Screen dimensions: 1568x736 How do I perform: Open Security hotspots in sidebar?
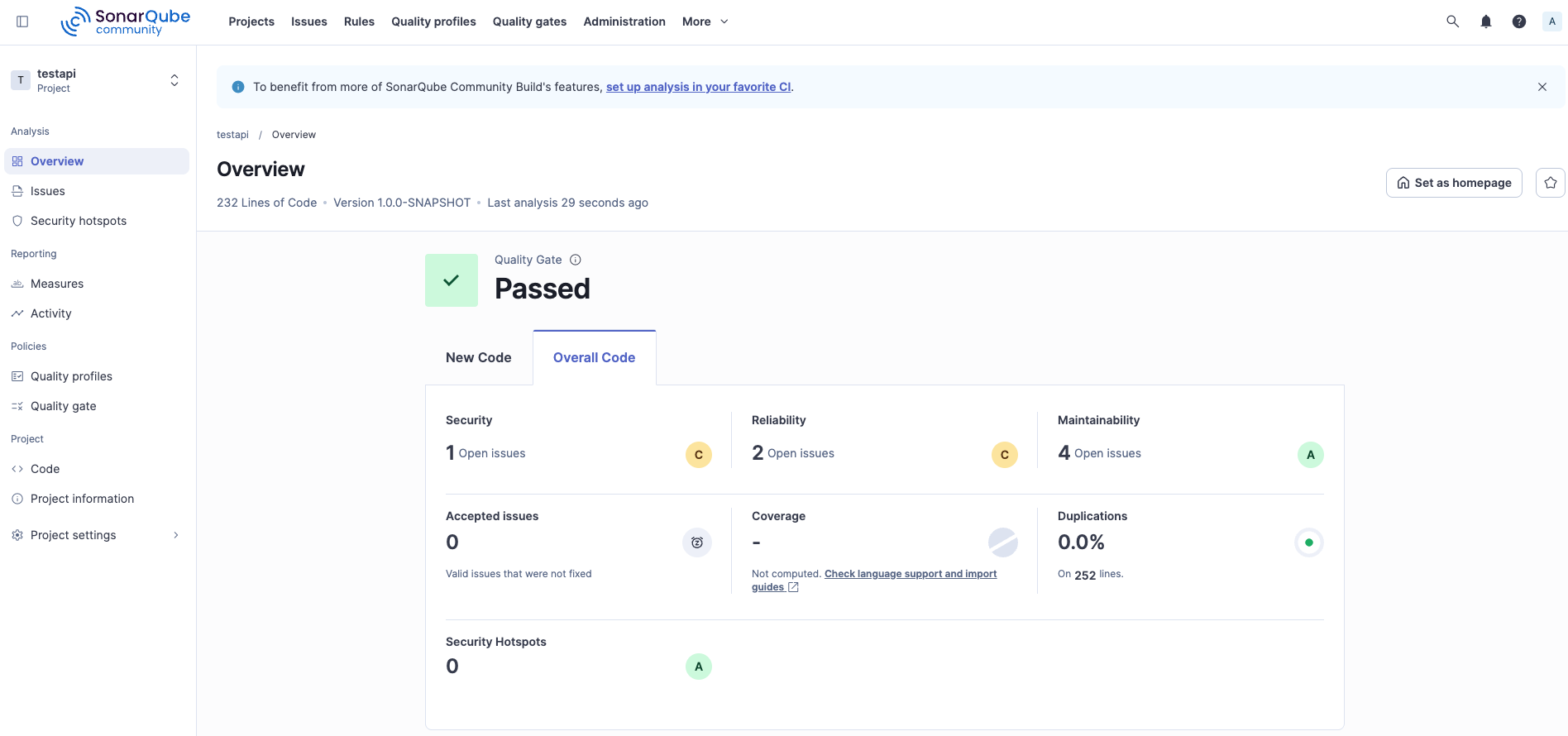97,221
